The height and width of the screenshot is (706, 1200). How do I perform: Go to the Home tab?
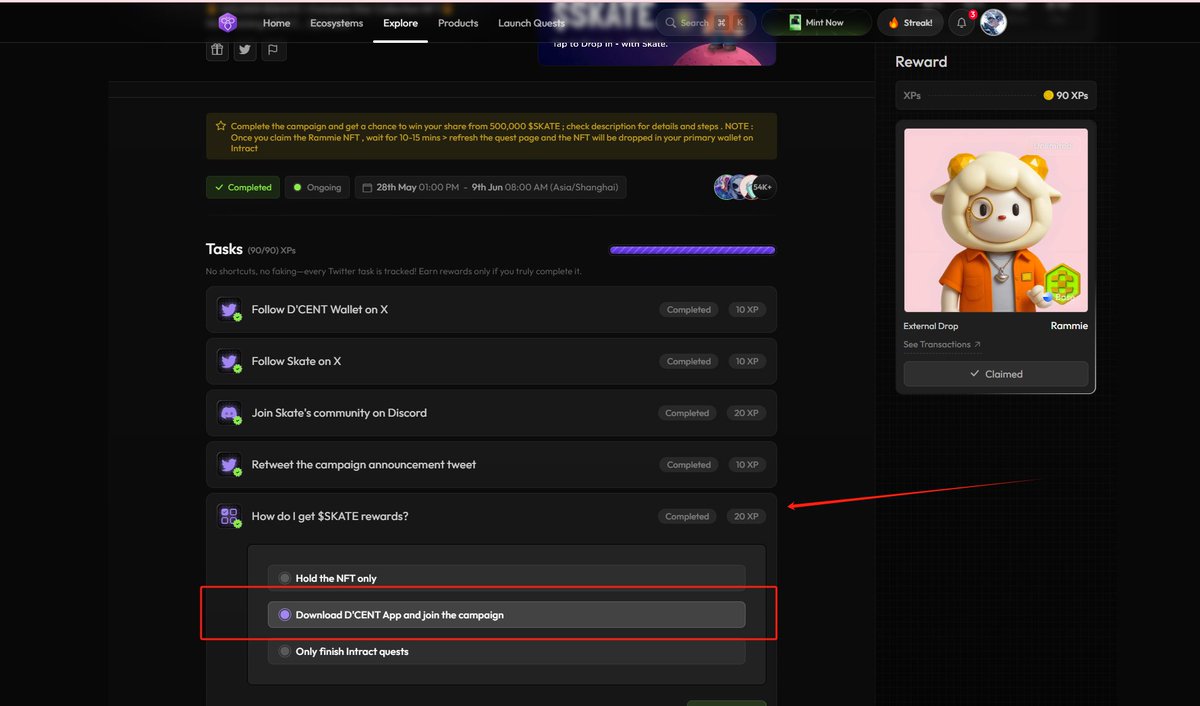pyautogui.click(x=276, y=23)
